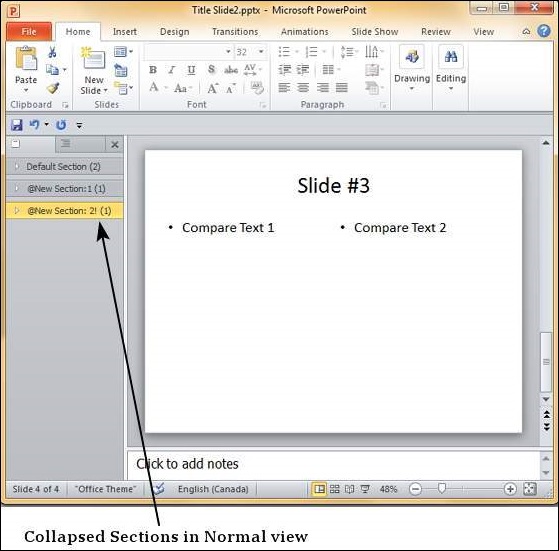Image resolution: width=559 pixels, height=551 pixels.
Task: Increase list indent level
Action: pos(303,70)
